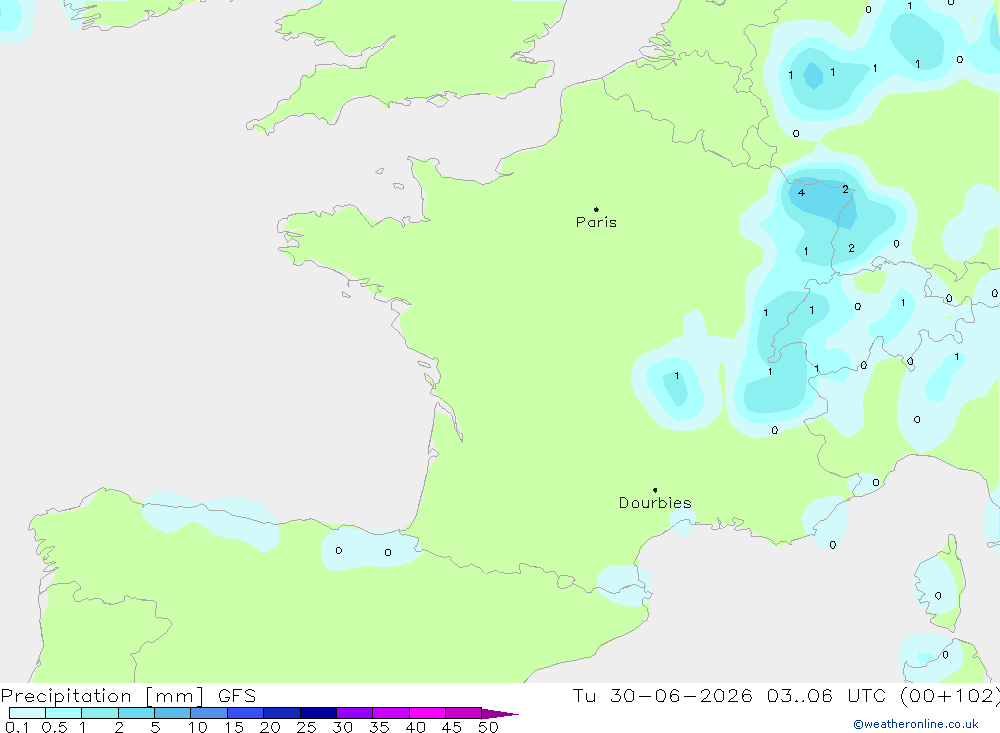This screenshot has width=1000, height=733.
Task: Pick the legend swatch between 30 and 35
Action: [x=354, y=713]
